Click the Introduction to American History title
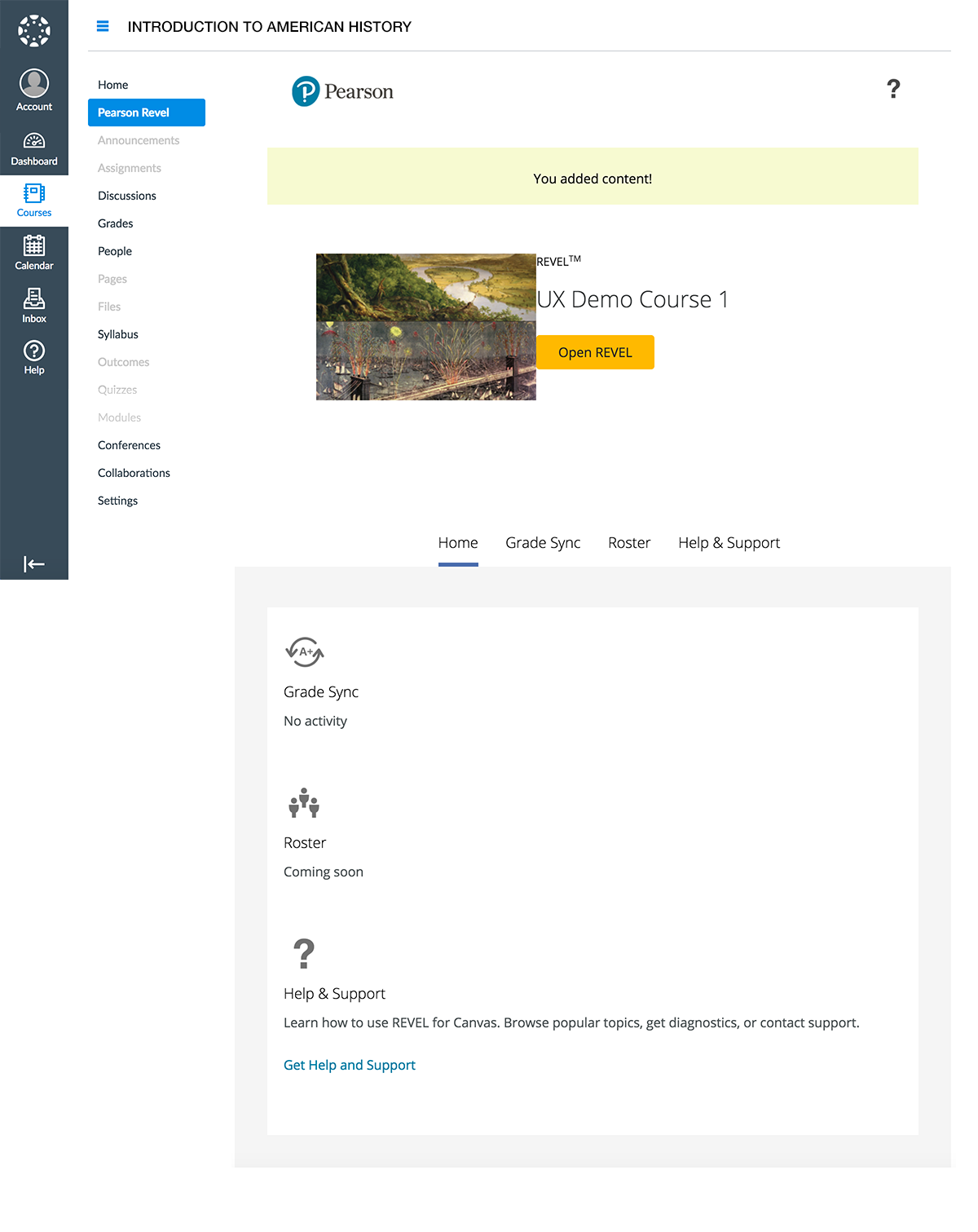Screen dimensions: 978x1232 [270, 27]
